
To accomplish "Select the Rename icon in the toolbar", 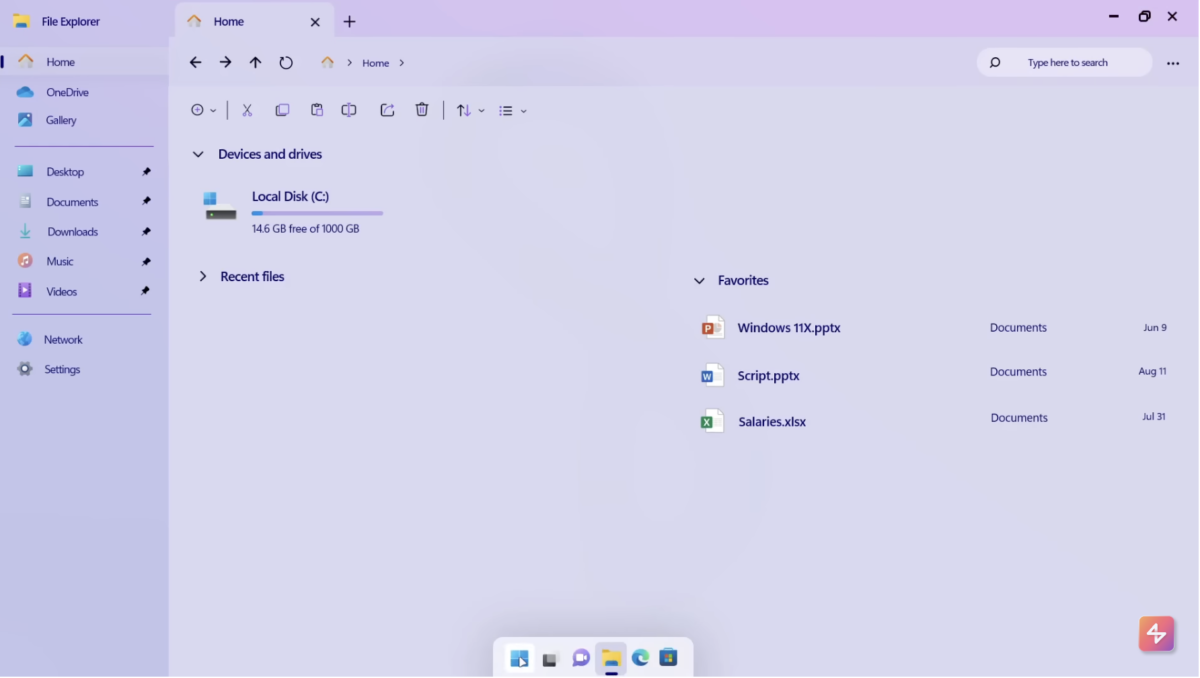I will coord(348,110).
